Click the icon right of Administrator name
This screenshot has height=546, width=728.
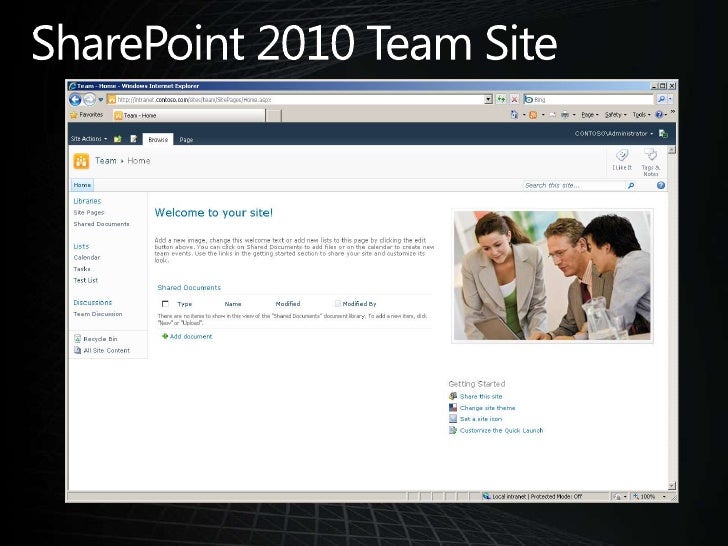(663, 134)
